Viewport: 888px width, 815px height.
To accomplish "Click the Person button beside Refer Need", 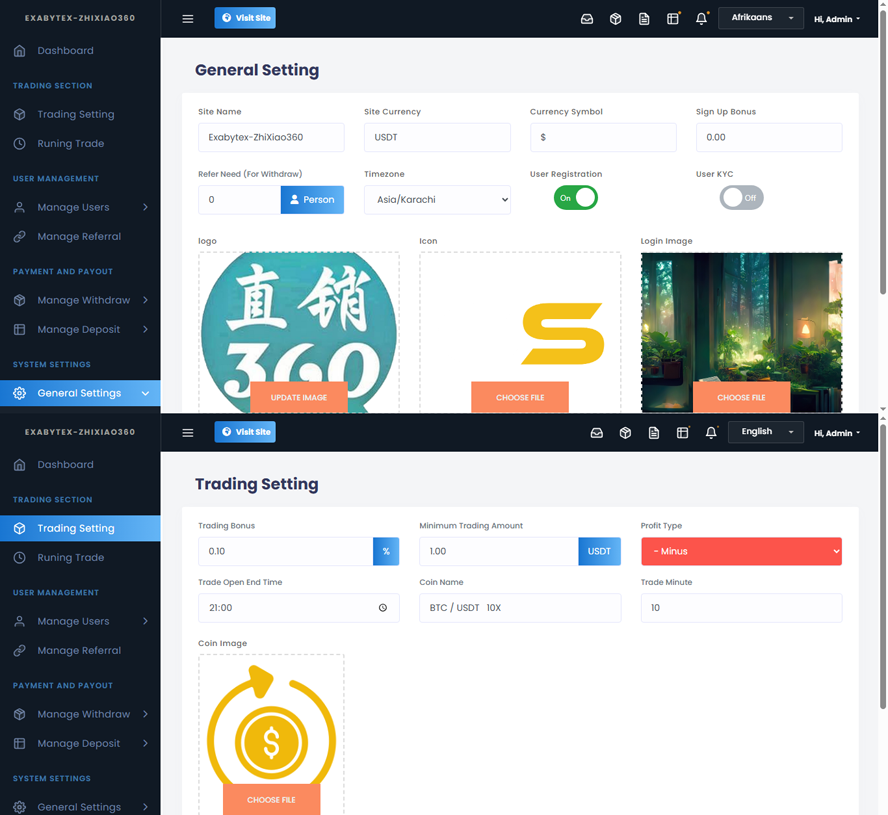I will [312, 200].
